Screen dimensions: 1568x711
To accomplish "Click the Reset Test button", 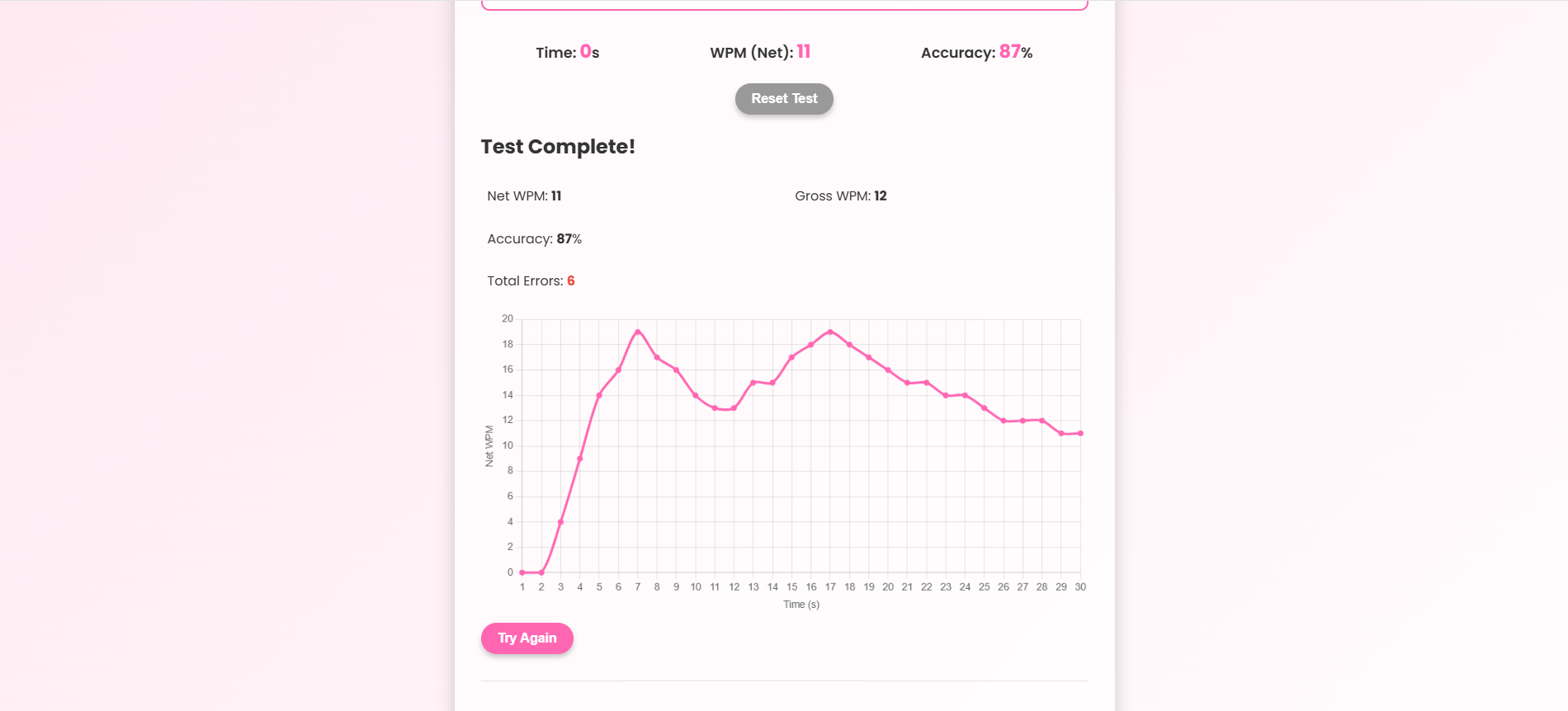I will click(784, 99).
